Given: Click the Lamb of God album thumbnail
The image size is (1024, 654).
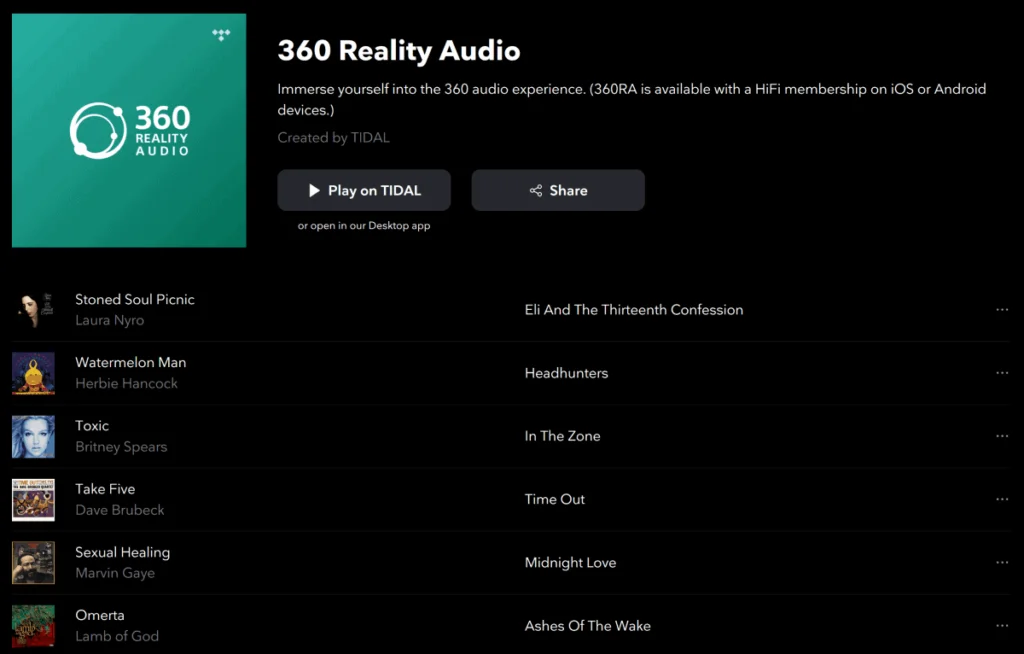Looking at the screenshot, I should coord(33,626).
